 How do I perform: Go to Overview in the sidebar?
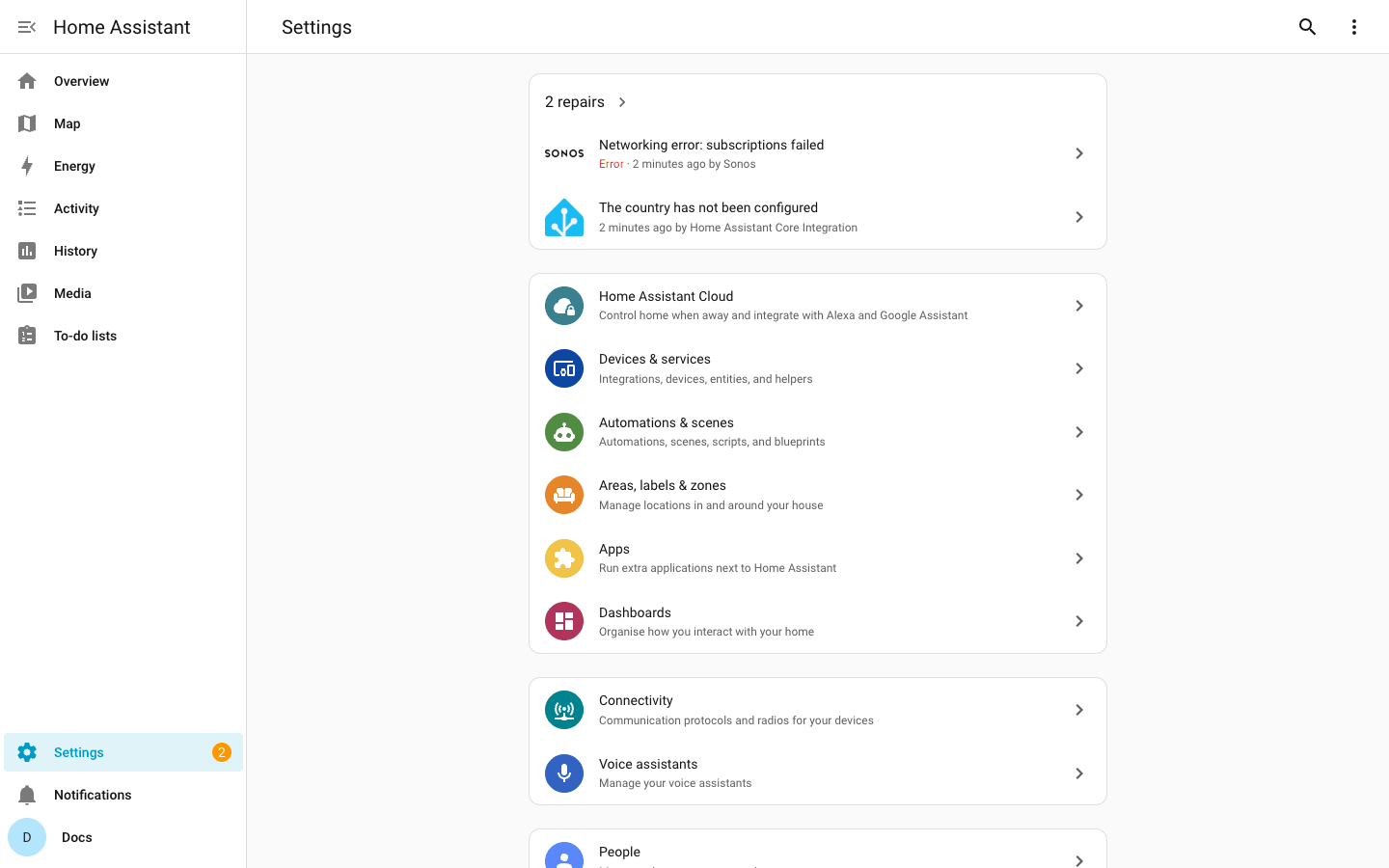(123, 81)
